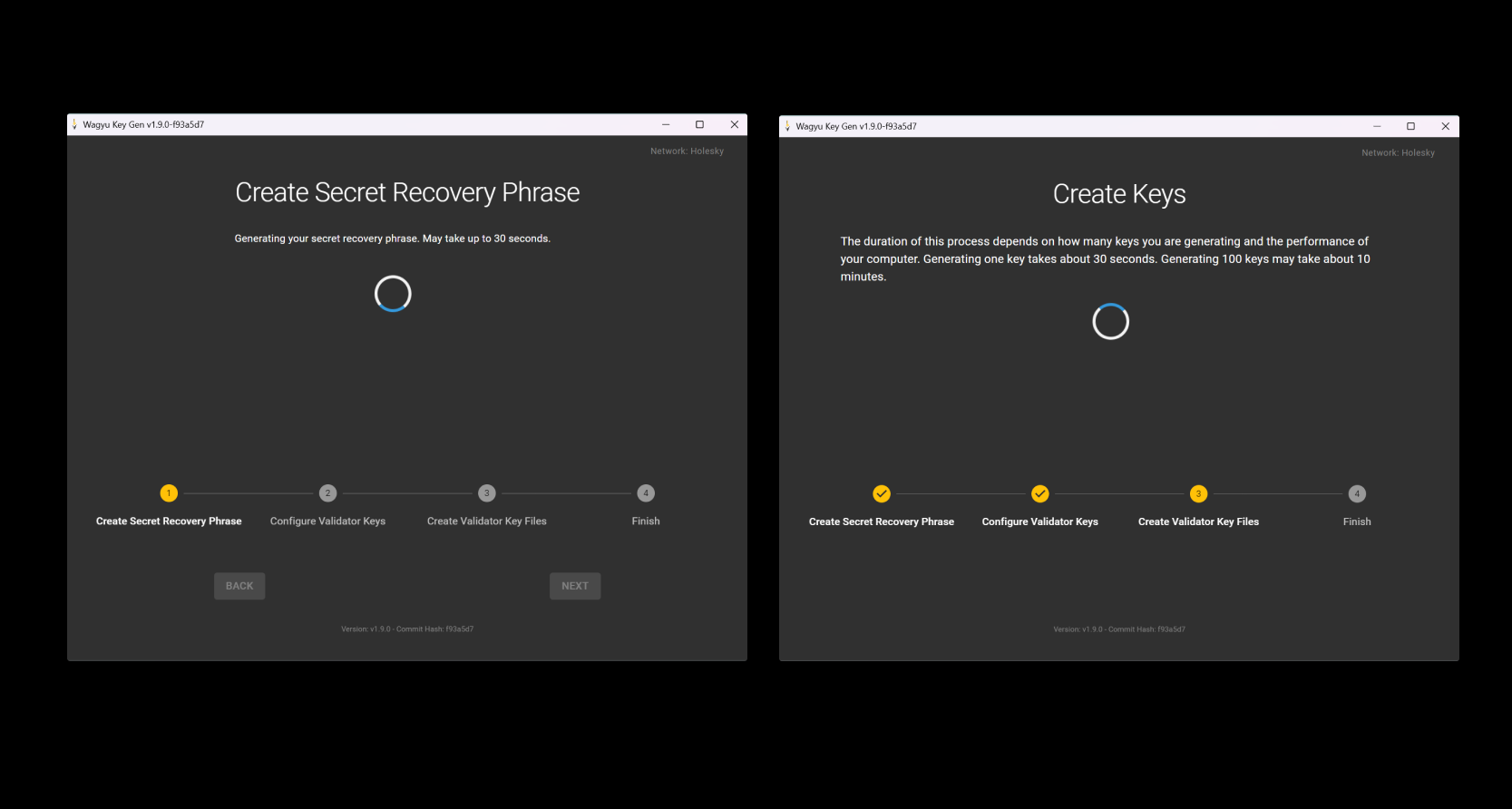Click 'Network: Holesky' text in left window
1512x809 pixels.
687,151
